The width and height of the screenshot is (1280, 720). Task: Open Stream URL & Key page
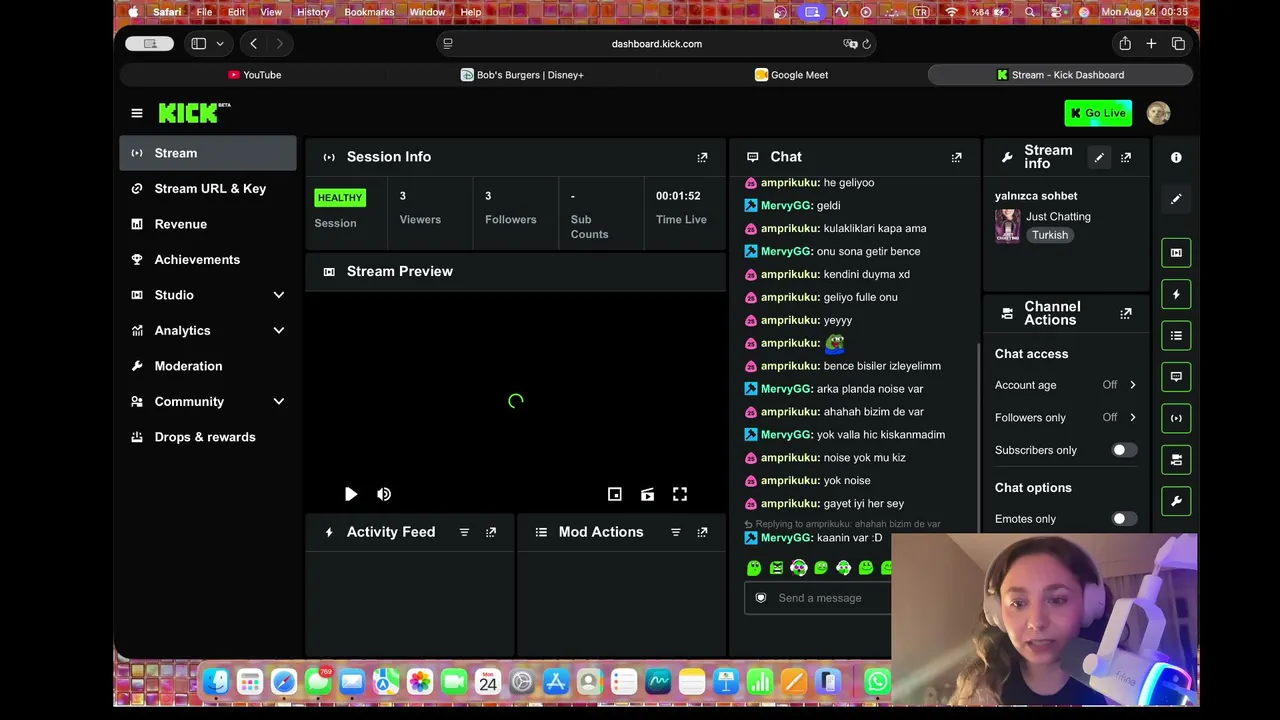tap(208, 189)
